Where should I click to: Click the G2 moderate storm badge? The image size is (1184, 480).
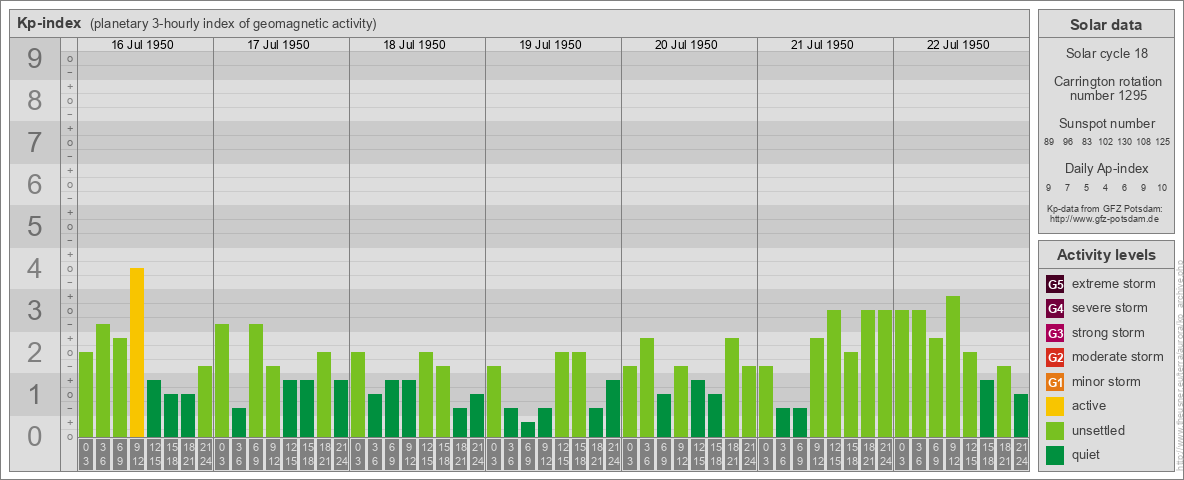(1055, 357)
